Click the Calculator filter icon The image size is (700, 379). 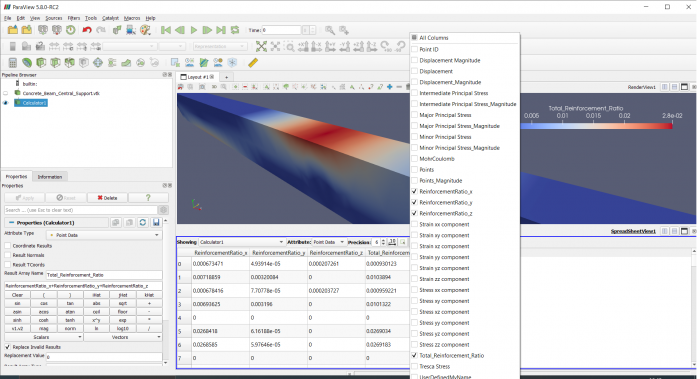coord(12,62)
